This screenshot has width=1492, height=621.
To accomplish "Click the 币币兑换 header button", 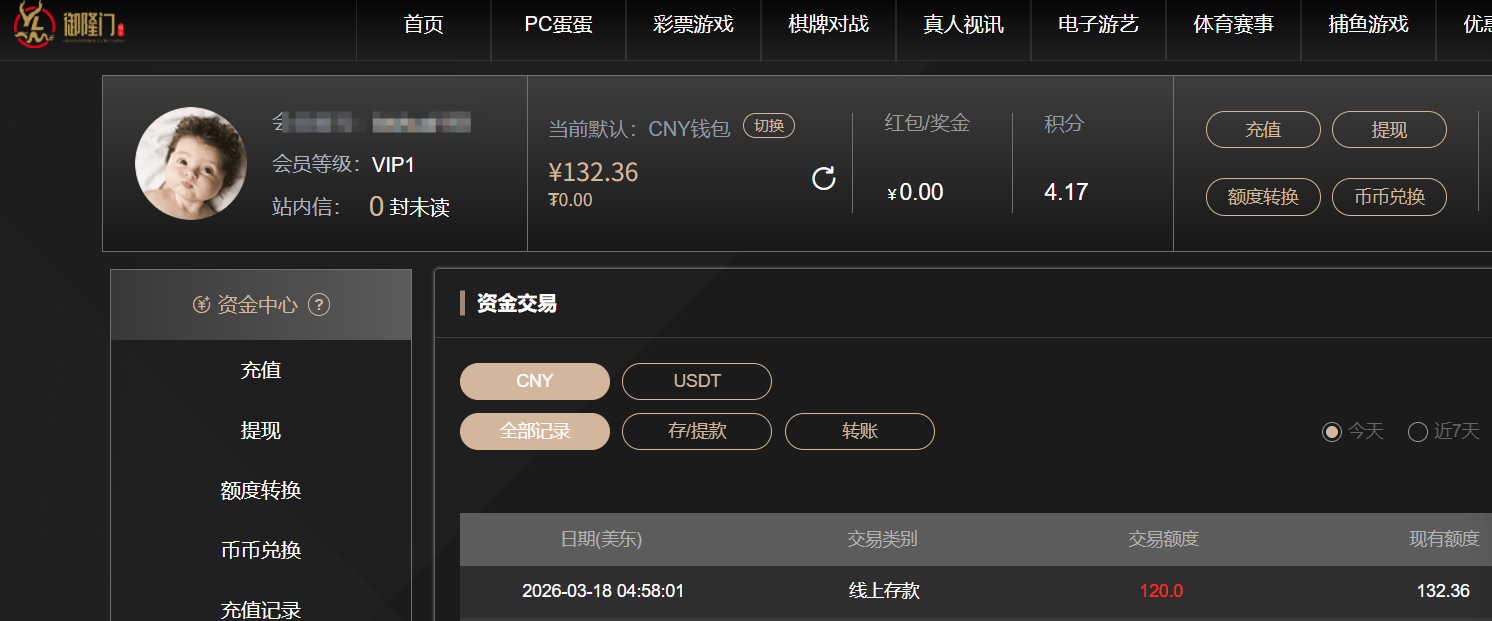I will tap(1389, 197).
